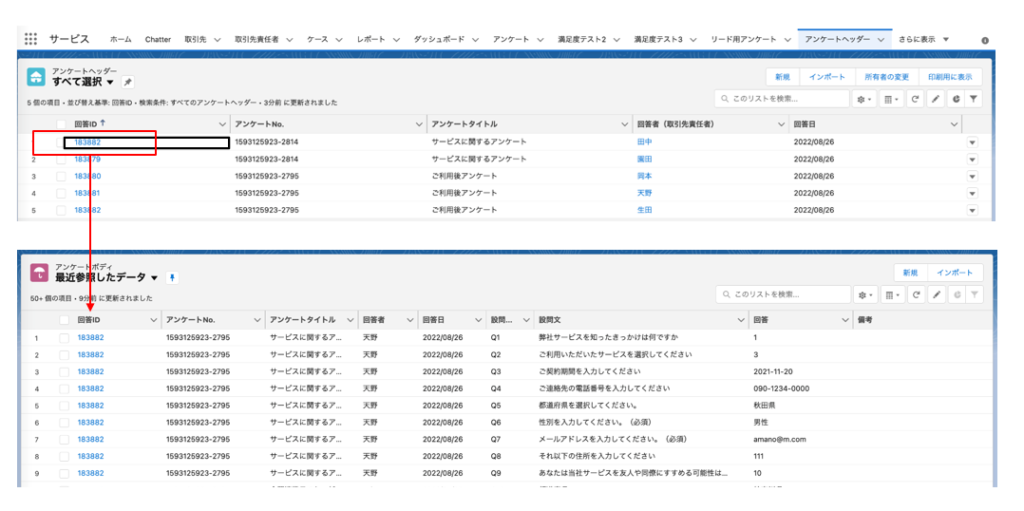This screenshot has height=511, width=1024.
Task: Refresh the アンケートボディ list
Action: pos(916,295)
